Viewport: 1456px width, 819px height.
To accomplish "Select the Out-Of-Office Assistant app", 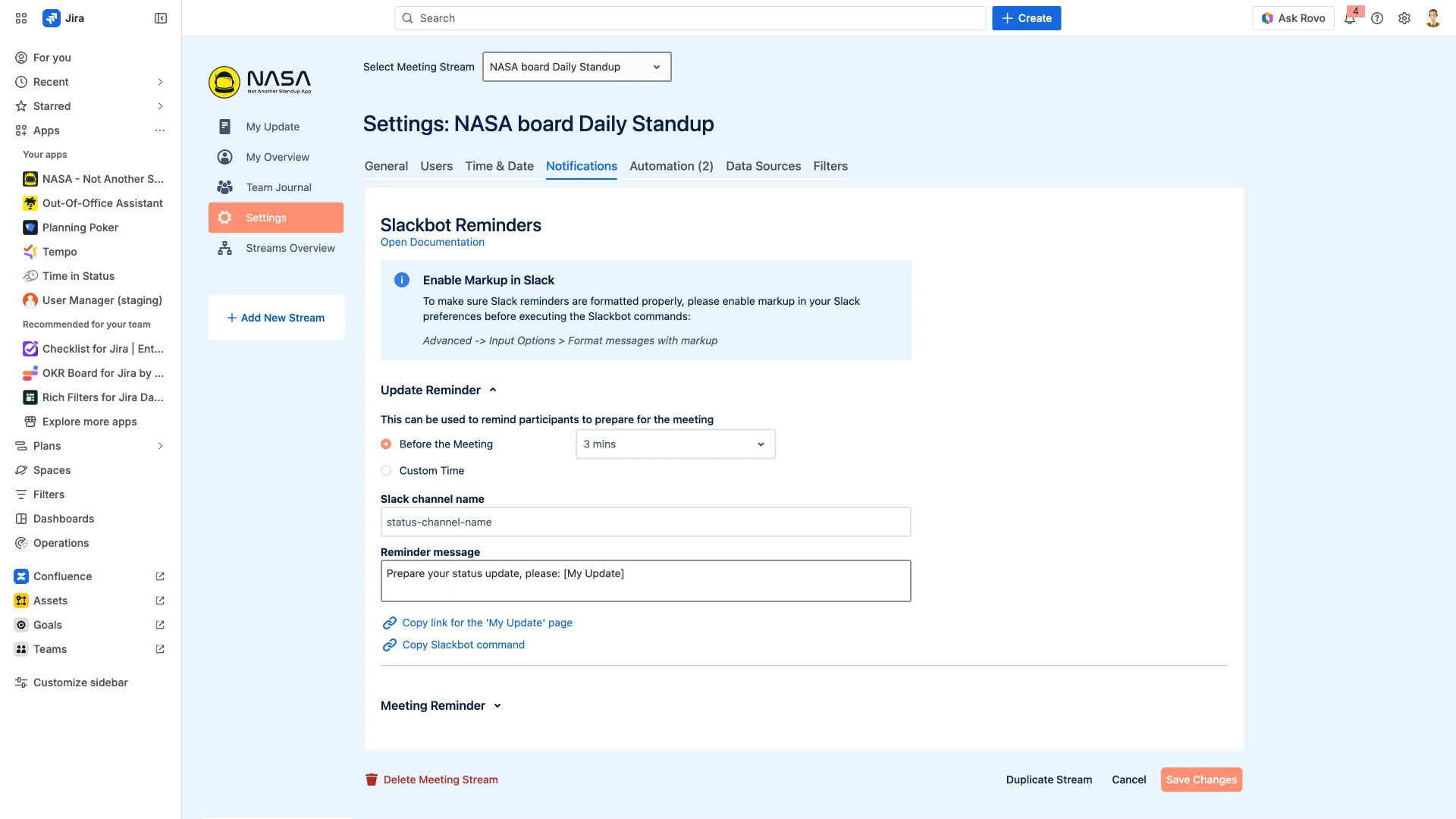I will [102, 203].
